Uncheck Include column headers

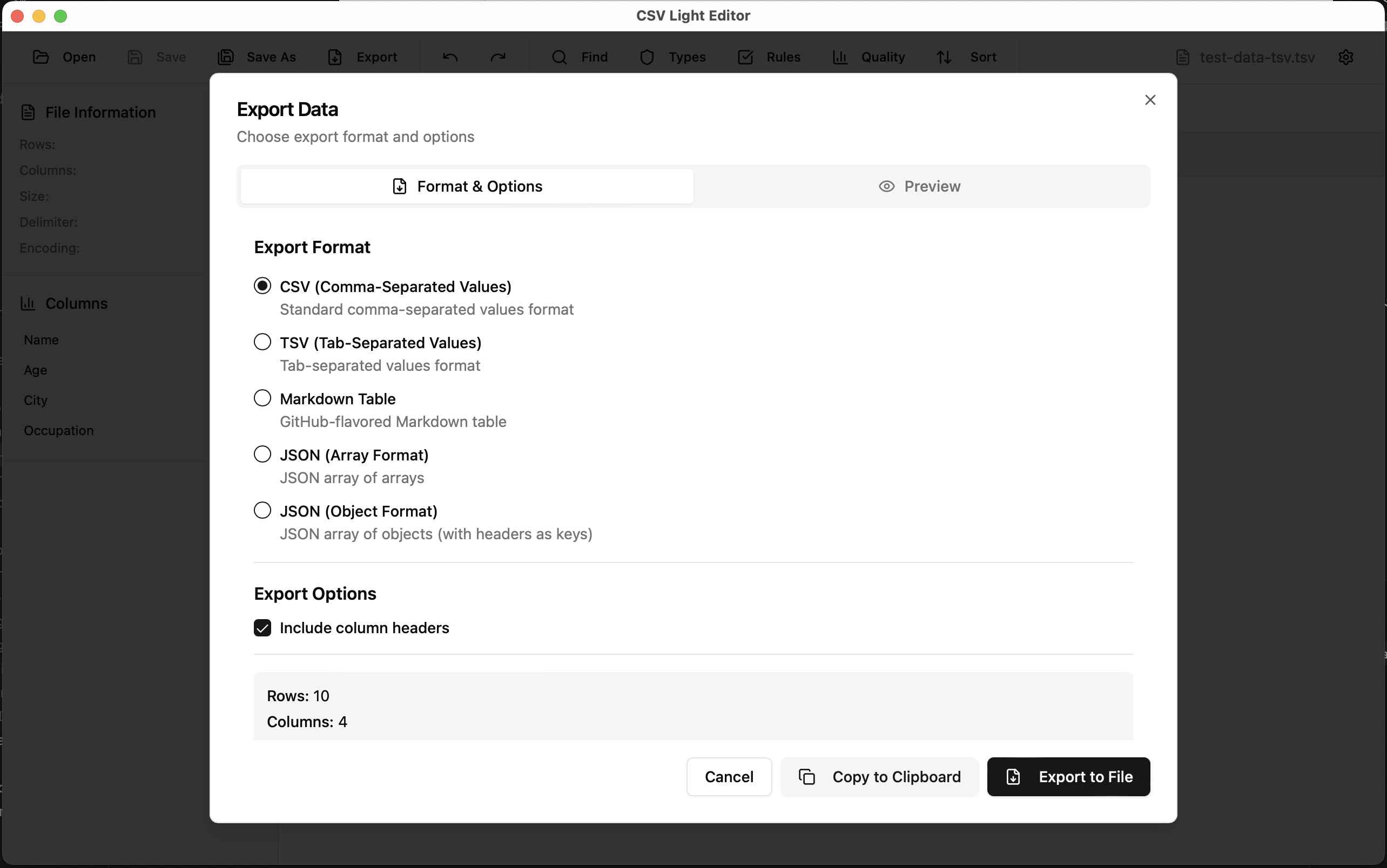262,627
